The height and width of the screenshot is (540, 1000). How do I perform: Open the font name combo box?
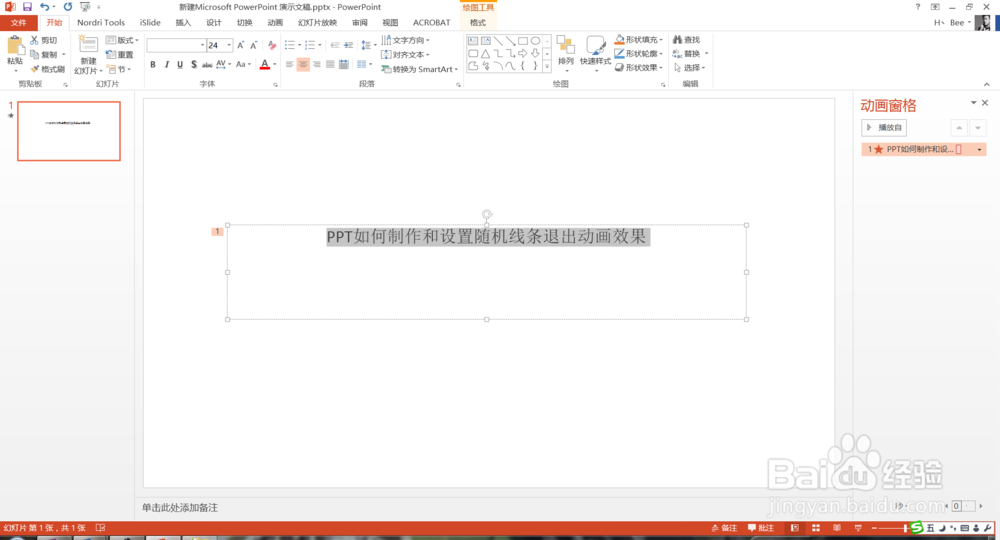[176, 45]
